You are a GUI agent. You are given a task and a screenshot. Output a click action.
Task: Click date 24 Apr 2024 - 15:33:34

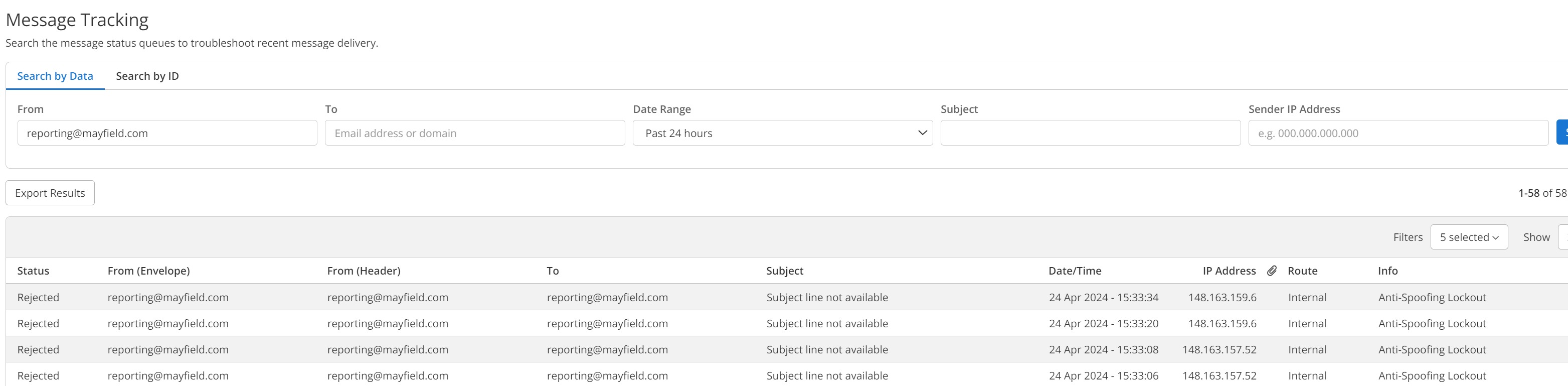coord(1104,298)
